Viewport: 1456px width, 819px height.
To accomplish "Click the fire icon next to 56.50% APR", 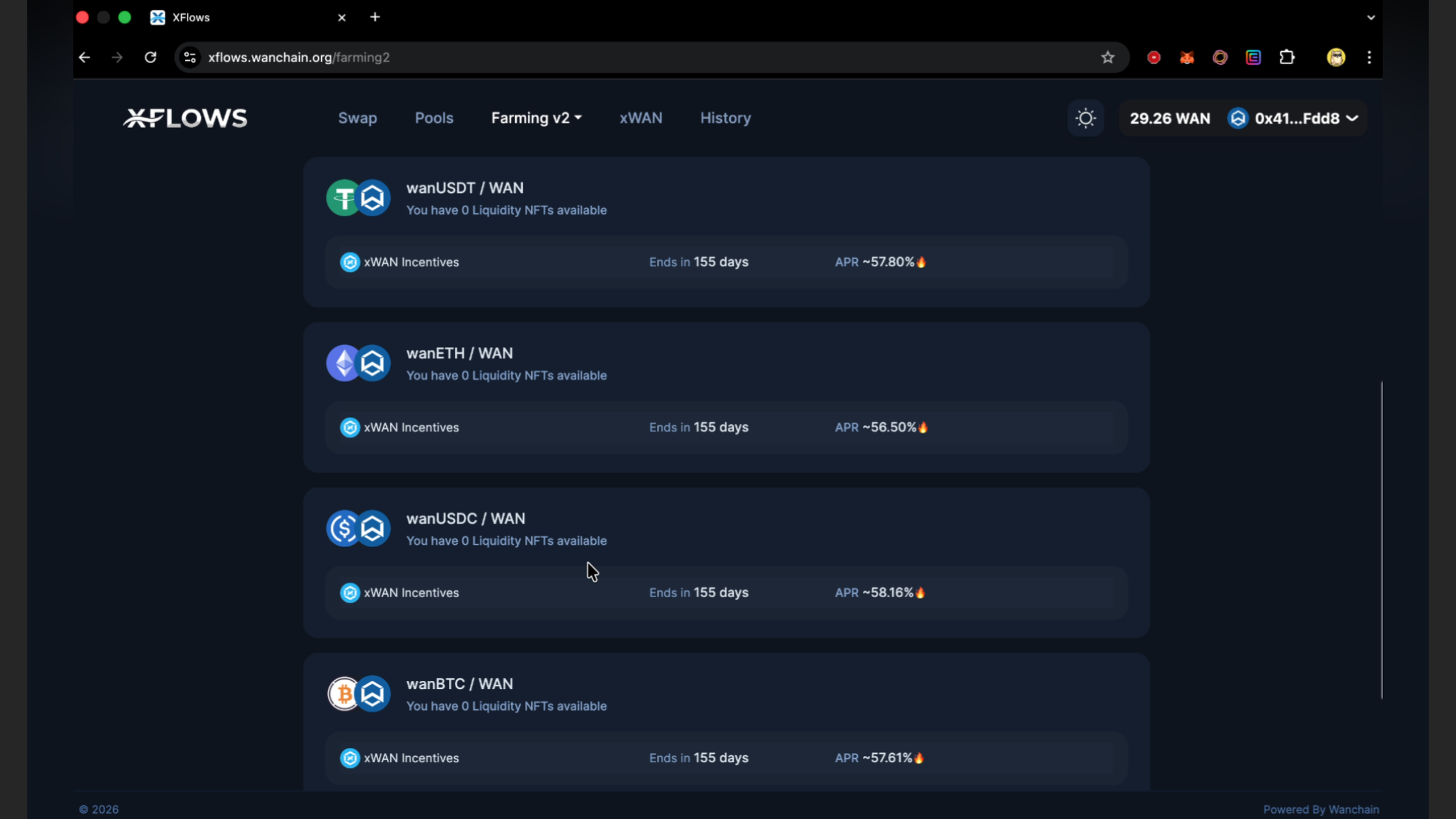I will 923,428.
